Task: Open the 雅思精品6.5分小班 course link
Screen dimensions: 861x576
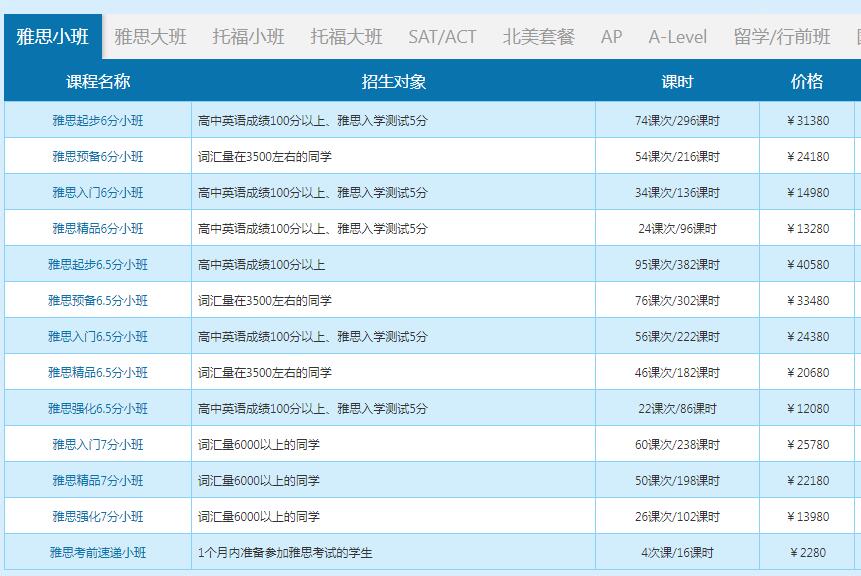Action: coord(98,372)
